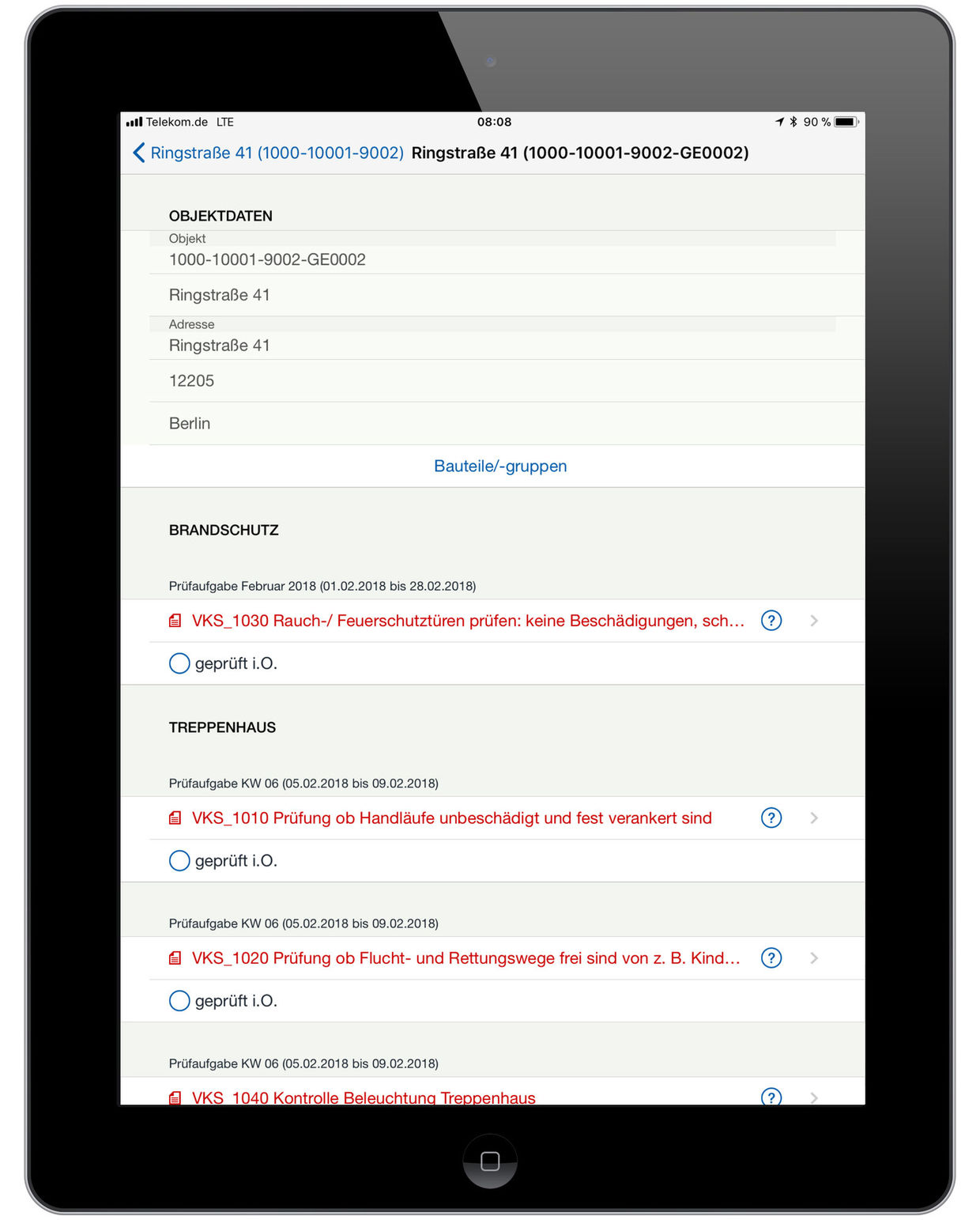This screenshot has width=980, height=1220.
Task: Tap red document icon beside VKS_1020
Action: tap(175, 958)
